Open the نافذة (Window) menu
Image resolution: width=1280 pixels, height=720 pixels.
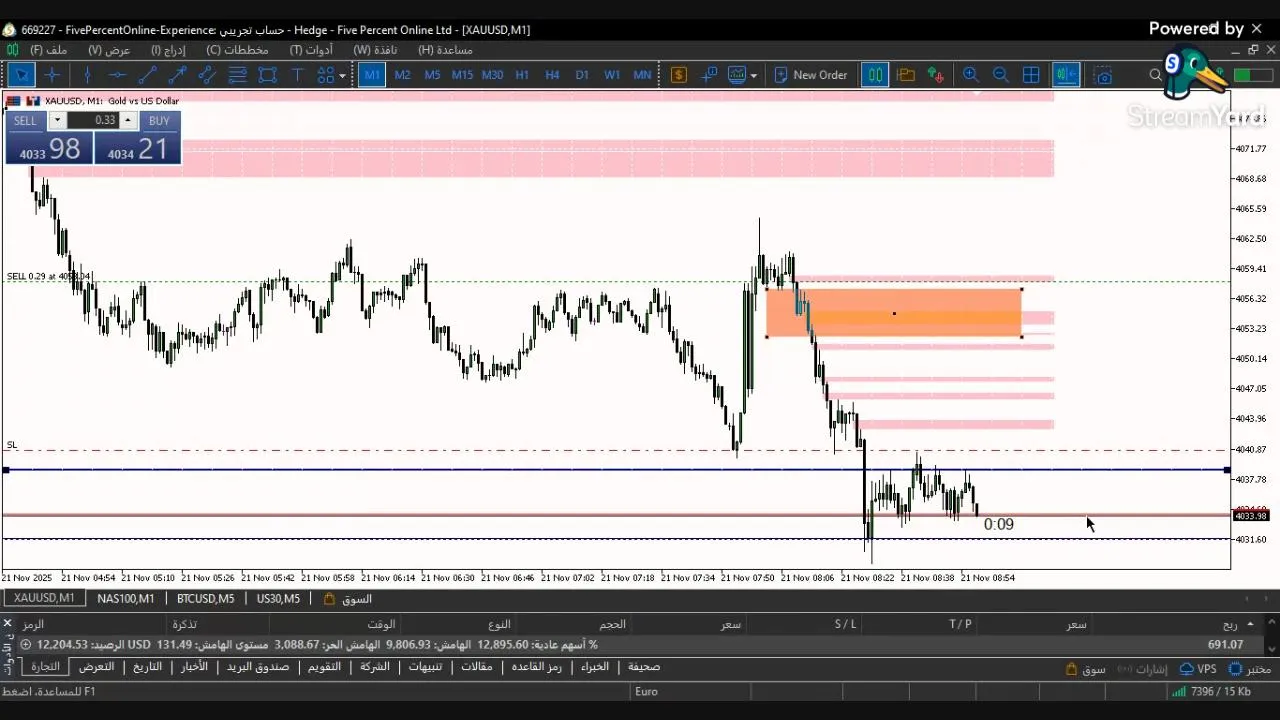pyautogui.click(x=375, y=50)
